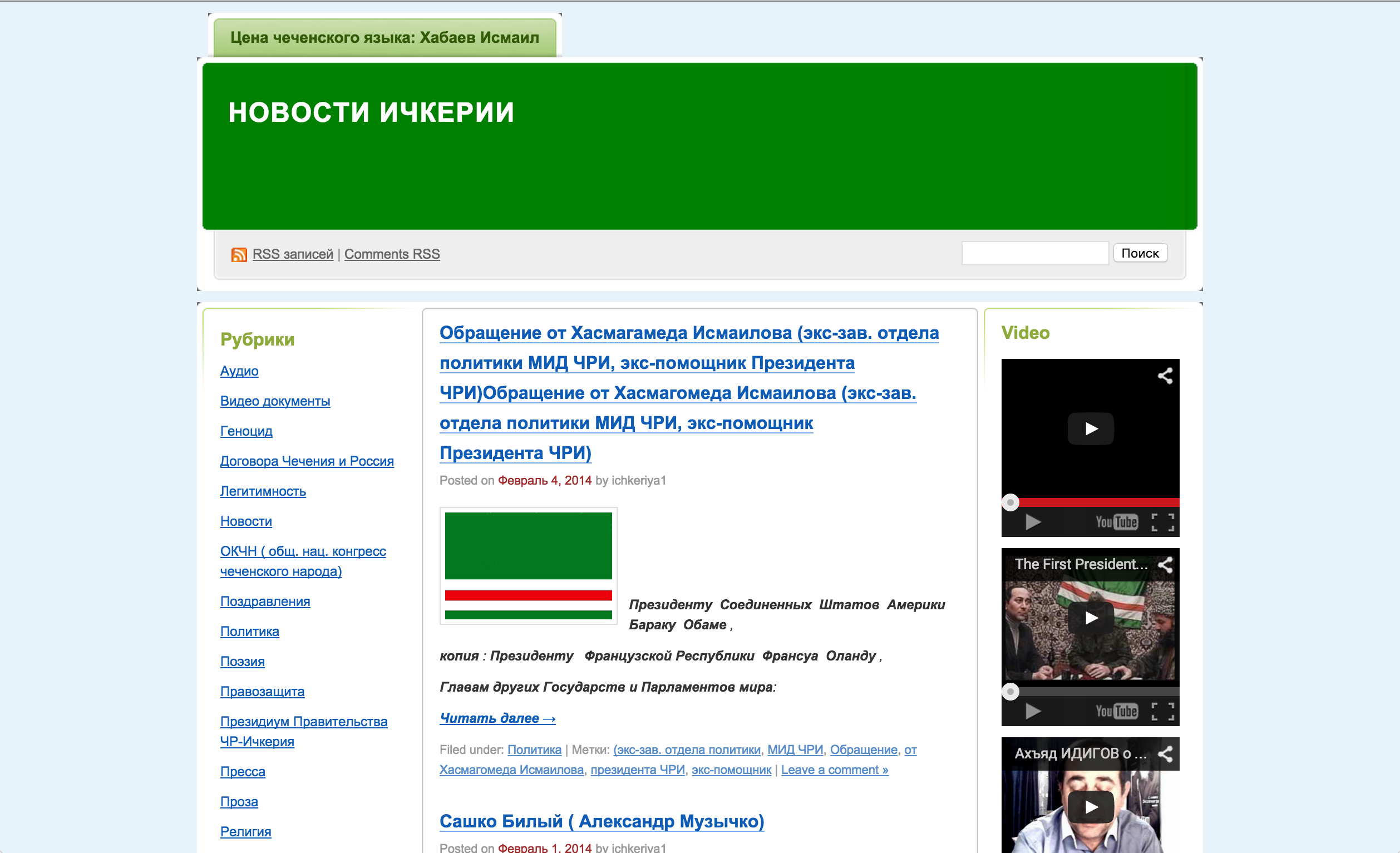Click Читать далее to read more
Viewport: 1400px width, 853px height.
(497, 718)
